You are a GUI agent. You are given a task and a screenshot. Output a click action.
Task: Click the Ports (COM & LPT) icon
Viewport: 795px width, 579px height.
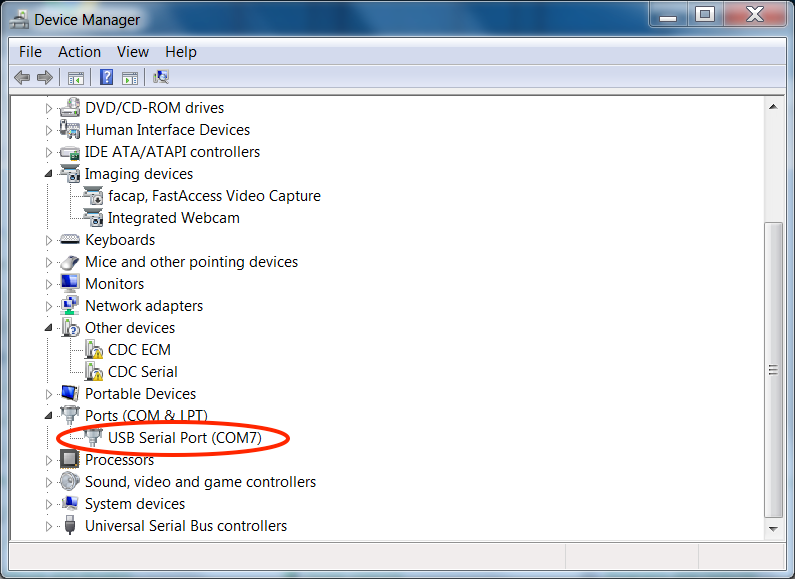click(70, 415)
